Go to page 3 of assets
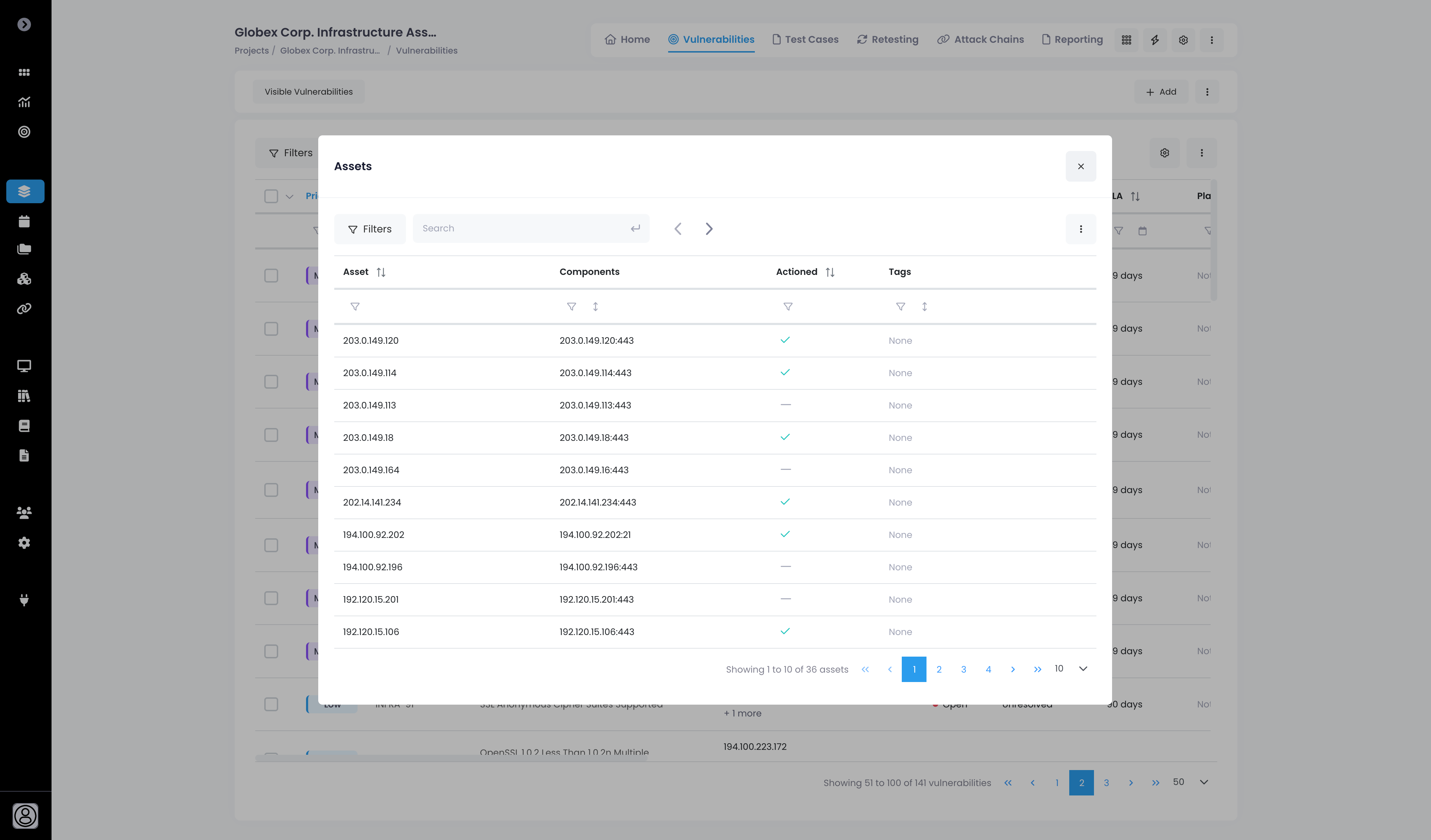1431x840 pixels. coord(963,669)
